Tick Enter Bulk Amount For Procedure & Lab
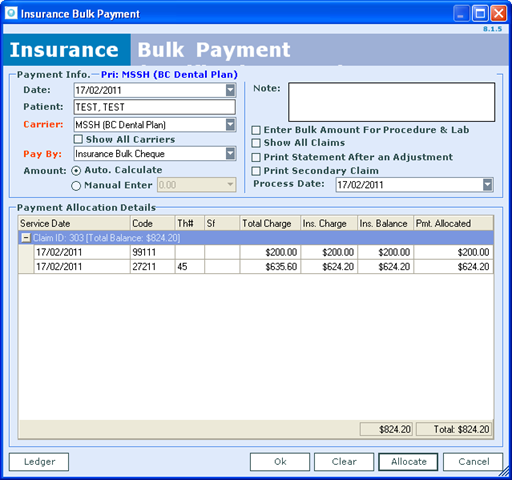Screen dimensions: 512x480 click(x=256, y=130)
